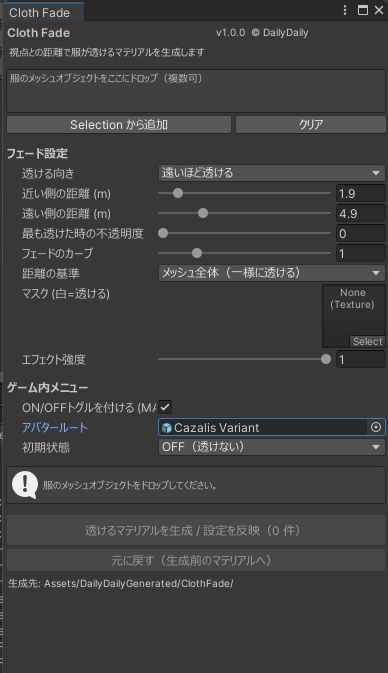Maximize the Cloth Fade window
388x673 pixels.
click(363, 10)
